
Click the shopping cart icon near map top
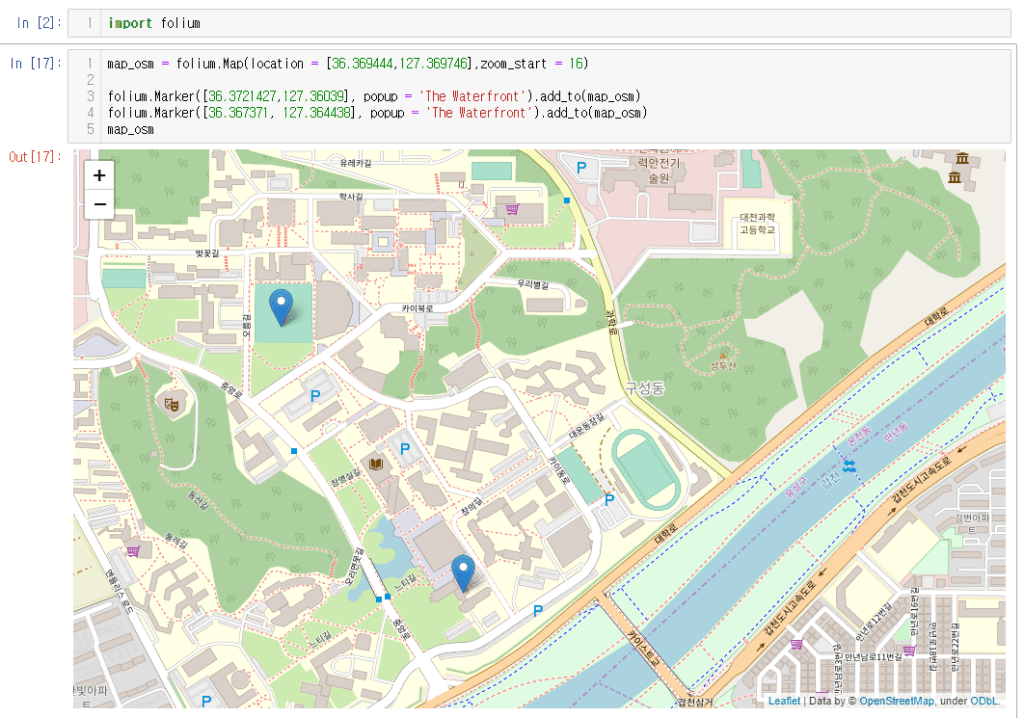pos(512,209)
